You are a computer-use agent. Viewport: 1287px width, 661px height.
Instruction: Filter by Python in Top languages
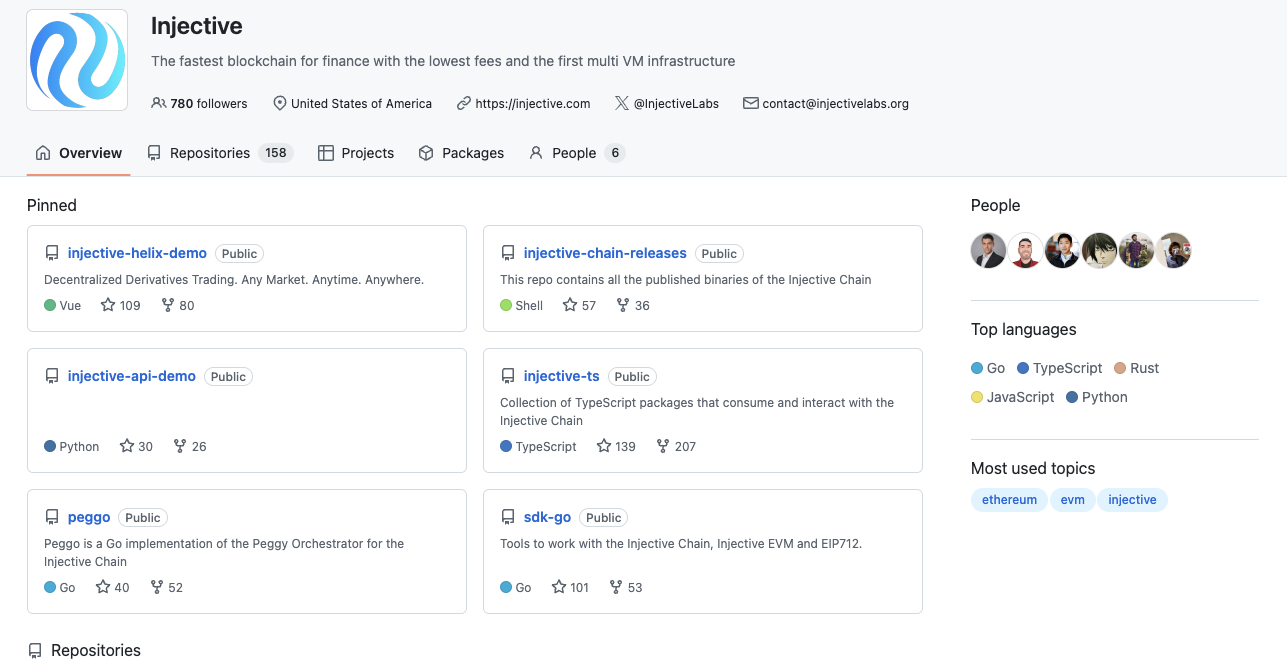click(1097, 397)
